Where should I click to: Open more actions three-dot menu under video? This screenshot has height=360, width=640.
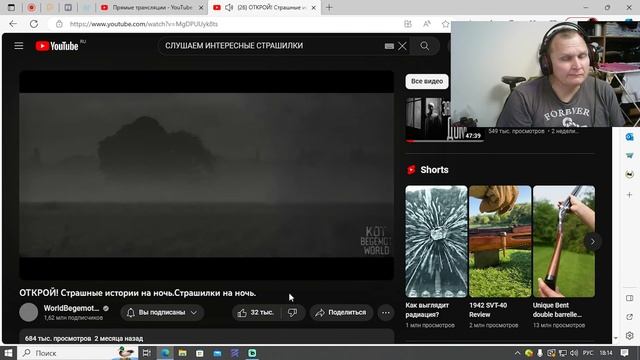(386, 313)
